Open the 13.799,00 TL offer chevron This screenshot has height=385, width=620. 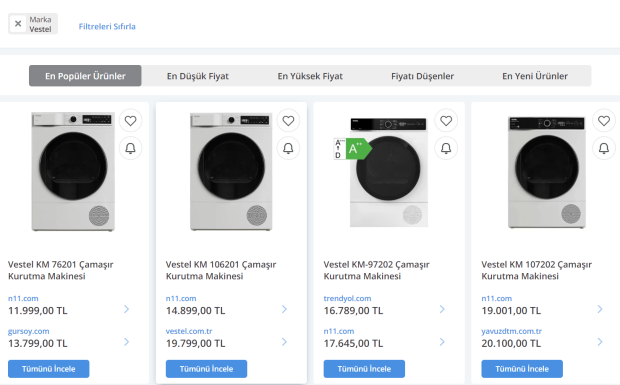pos(127,342)
